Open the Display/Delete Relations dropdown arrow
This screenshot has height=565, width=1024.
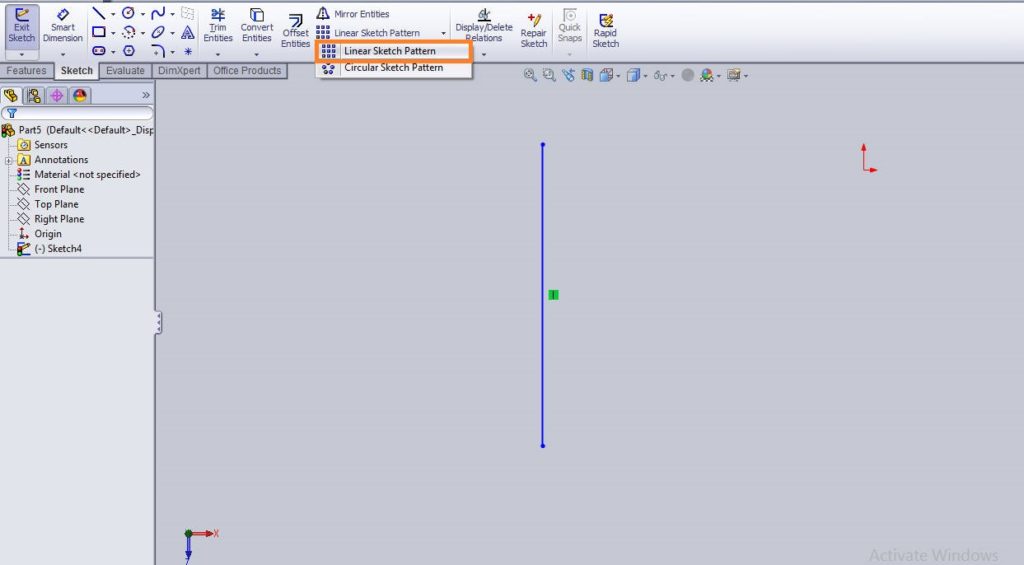point(484,54)
